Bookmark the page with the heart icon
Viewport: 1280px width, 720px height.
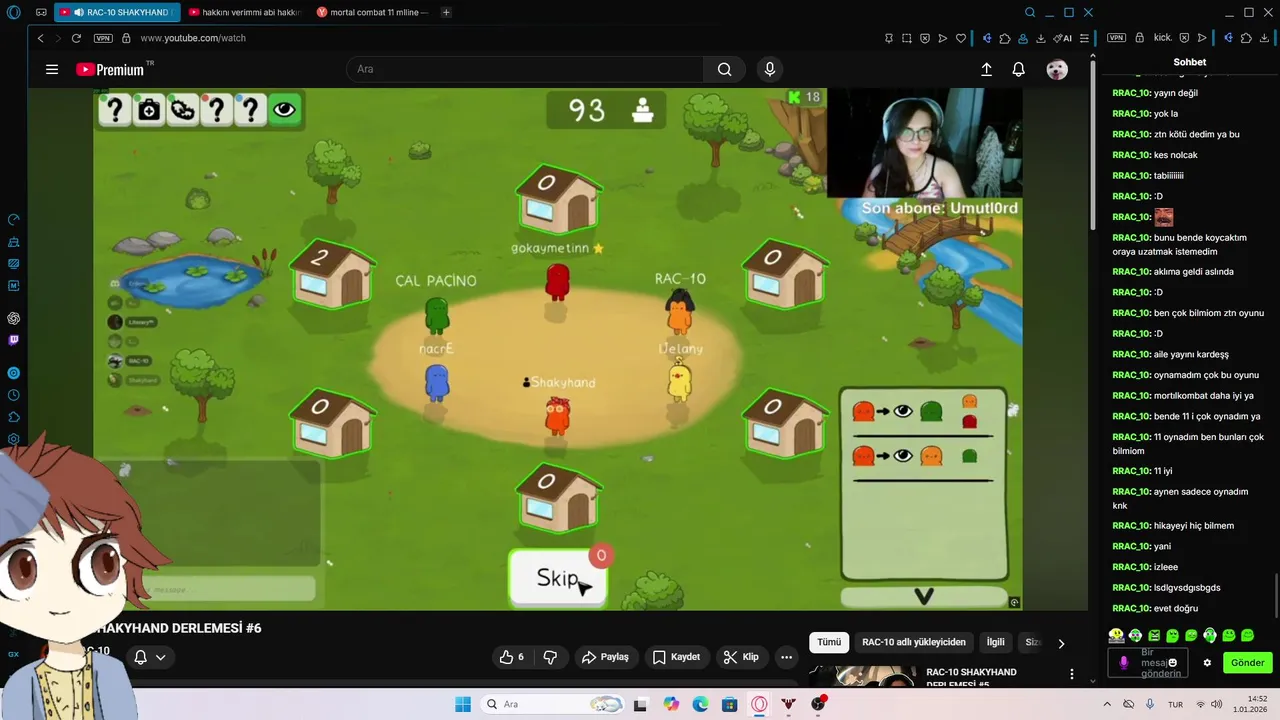click(x=961, y=38)
